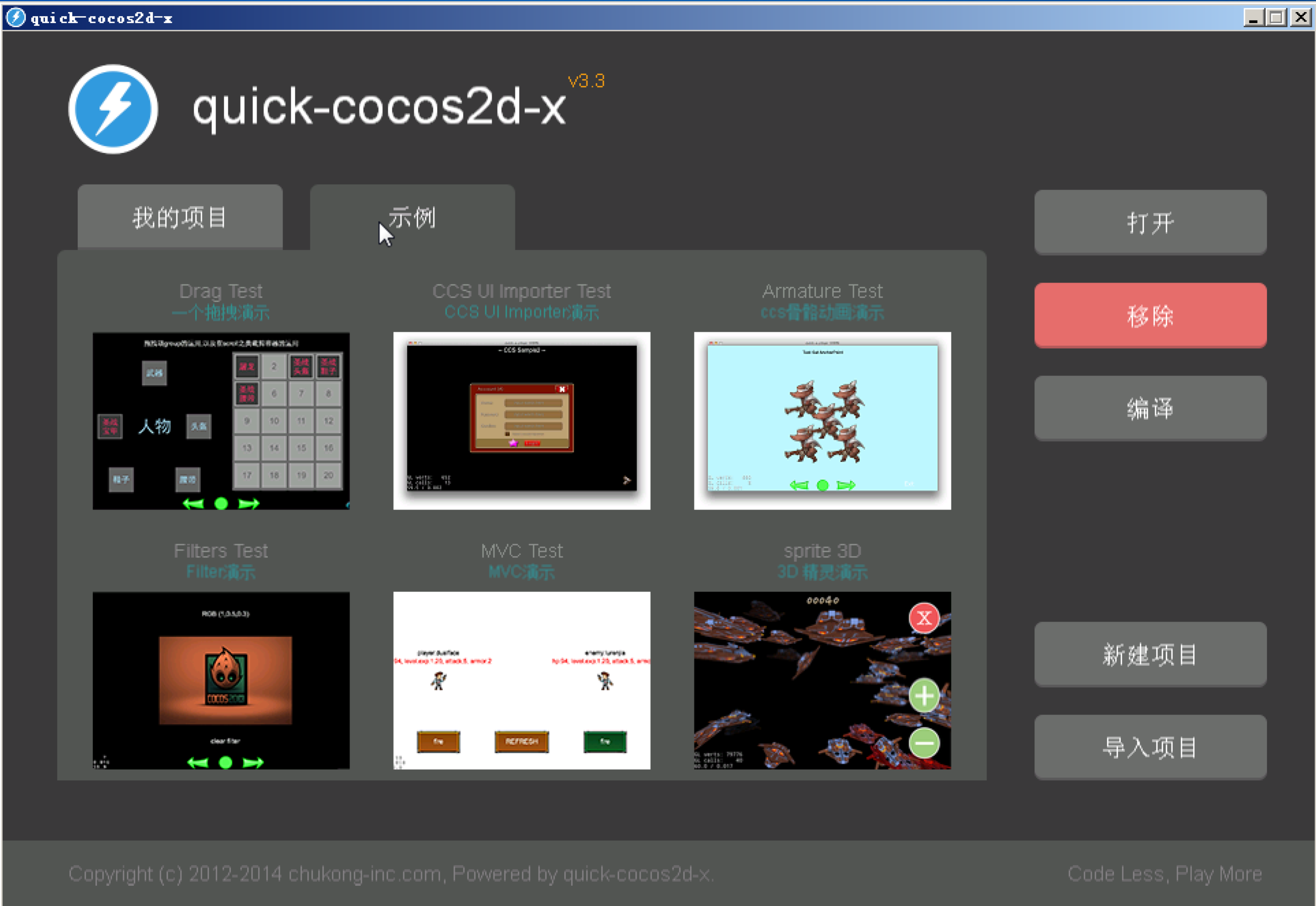The image size is (1316, 906).
Task: Click the quick-cocos2d-x lightning logo
Action: click(x=113, y=109)
